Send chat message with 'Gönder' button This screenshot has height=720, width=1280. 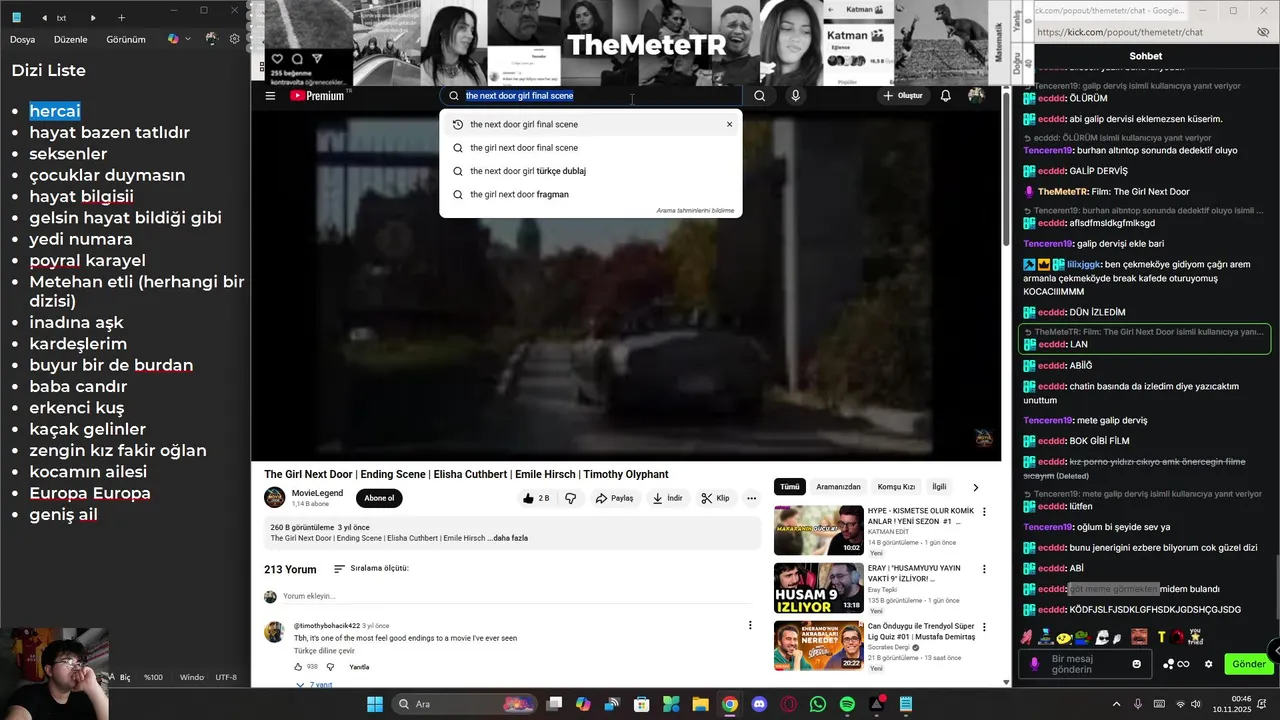pyautogui.click(x=1249, y=664)
